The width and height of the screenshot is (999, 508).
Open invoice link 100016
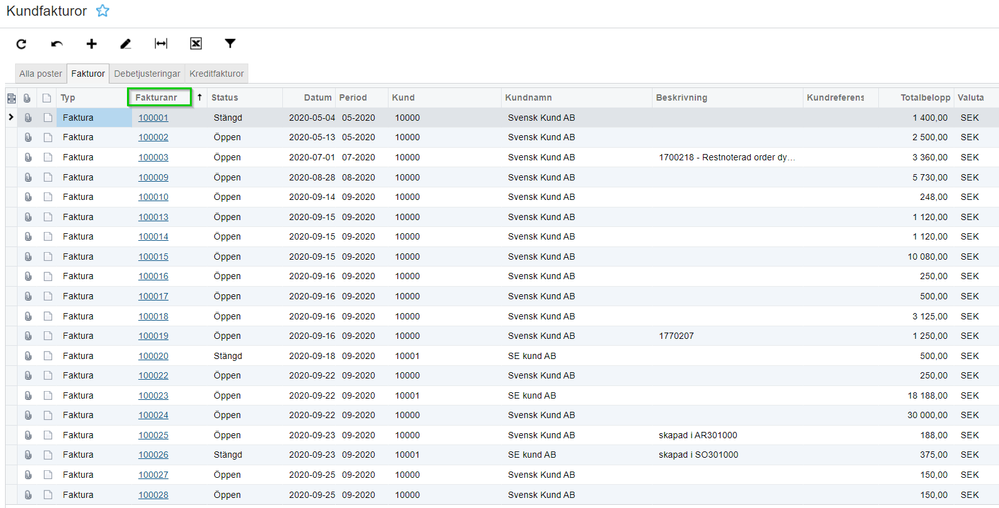click(154, 277)
